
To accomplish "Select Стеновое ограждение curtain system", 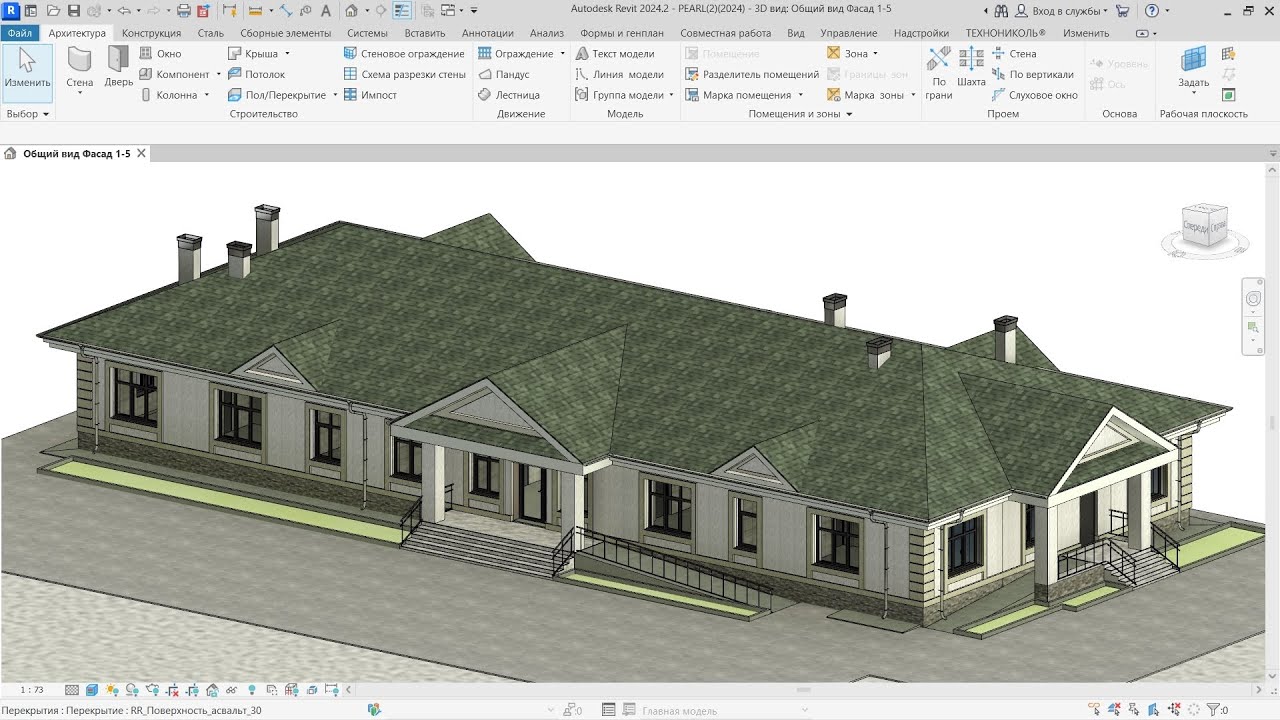I will tap(404, 53).
